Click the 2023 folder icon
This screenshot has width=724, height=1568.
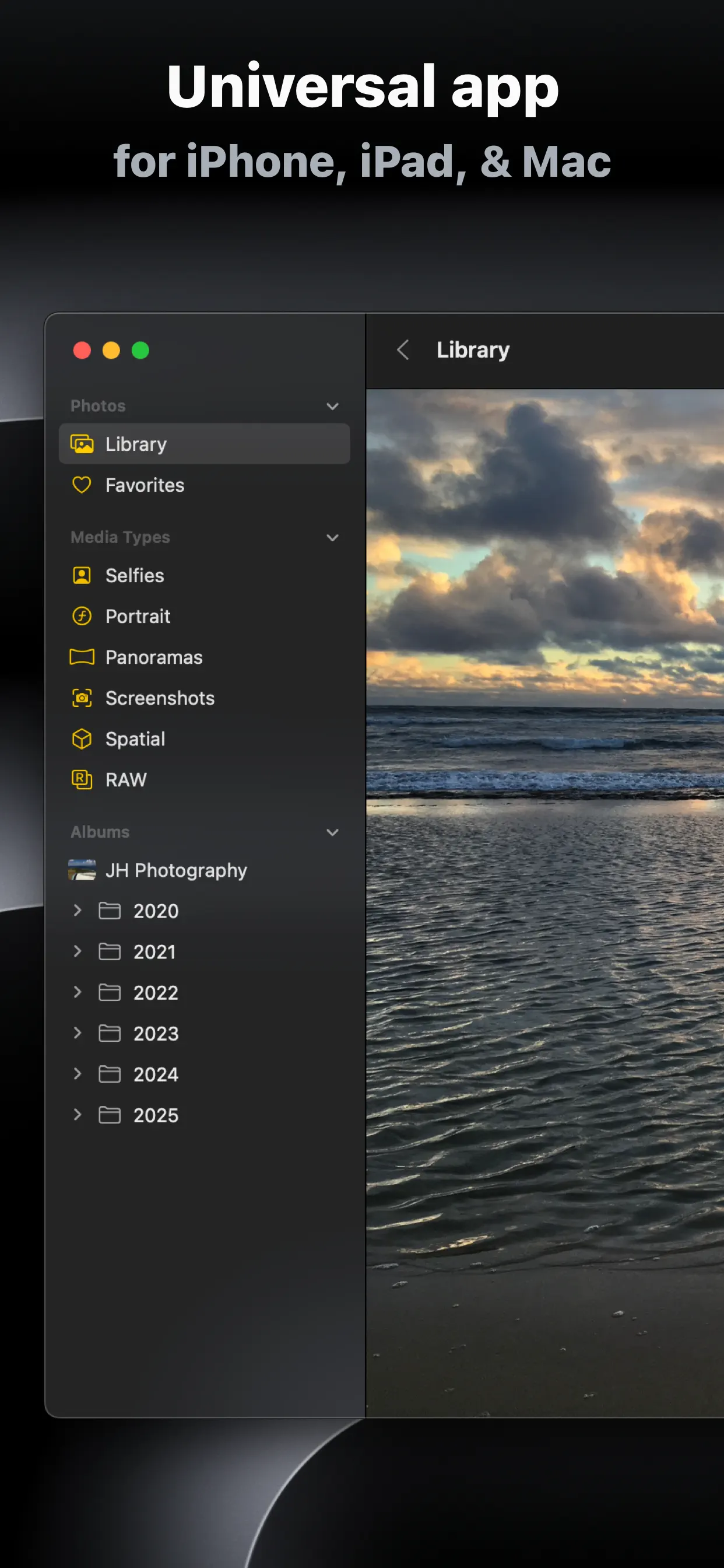tap(110, 1033)
